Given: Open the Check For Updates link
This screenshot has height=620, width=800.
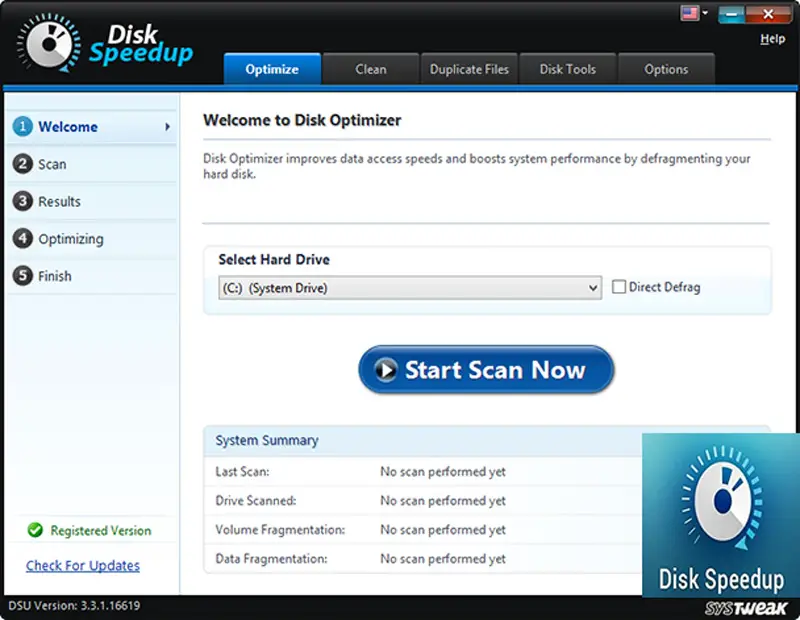Looking at the screenshot, I should pyautogui.click(x=83, y=565).
